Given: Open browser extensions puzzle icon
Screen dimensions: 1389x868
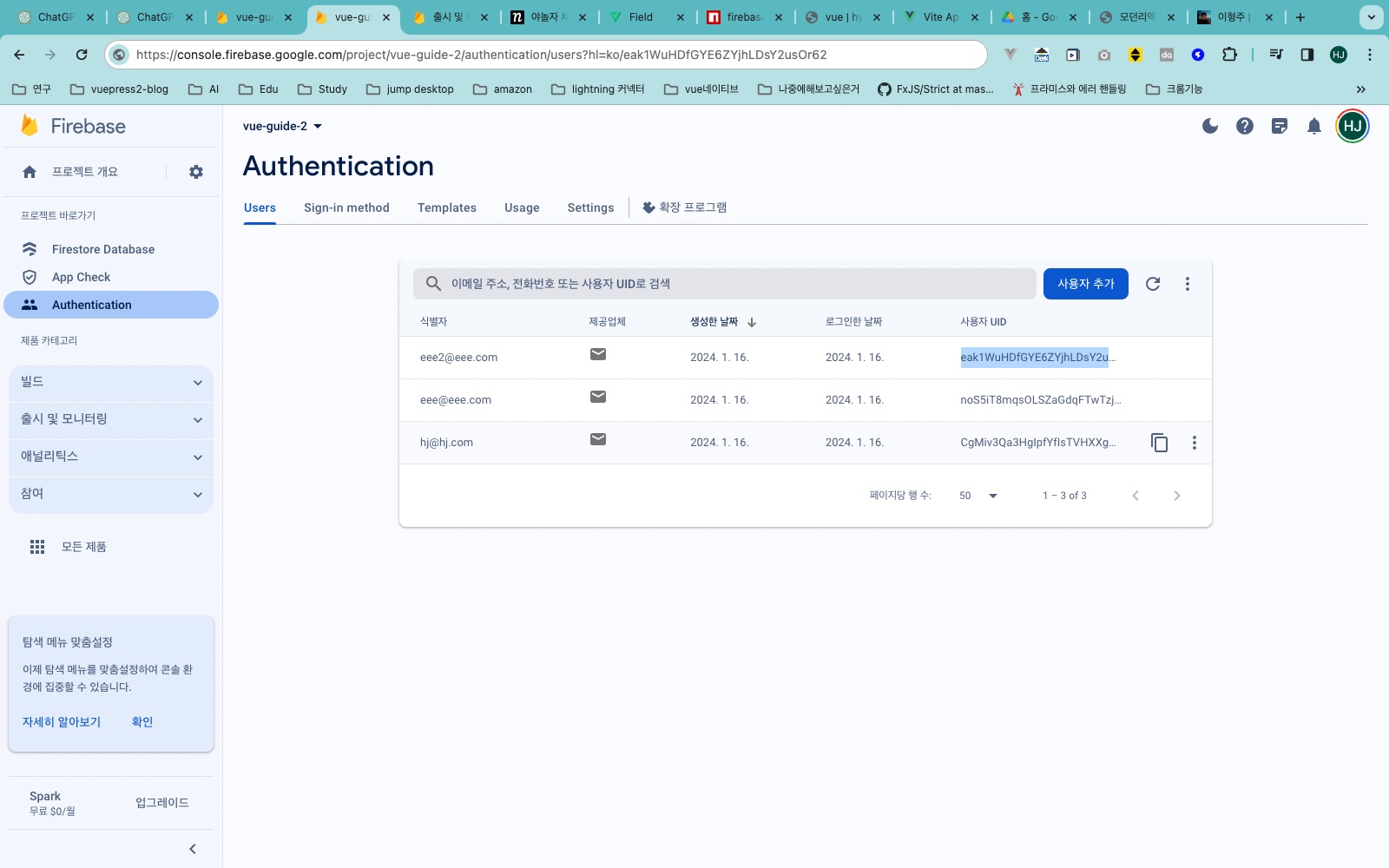Looking at the screenshot, I should tap(1229, 55).
